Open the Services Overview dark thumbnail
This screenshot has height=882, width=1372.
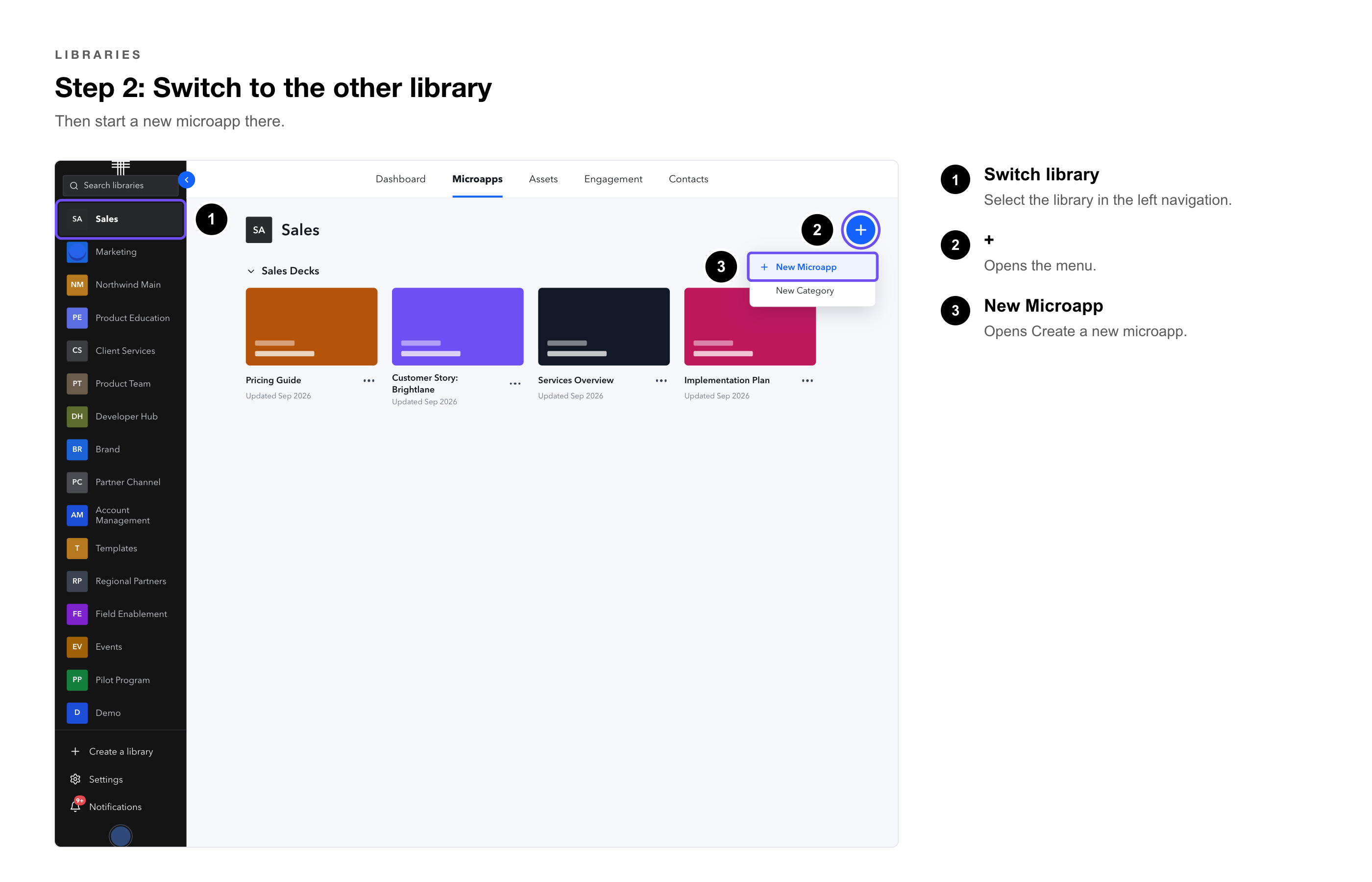point(604,326)
